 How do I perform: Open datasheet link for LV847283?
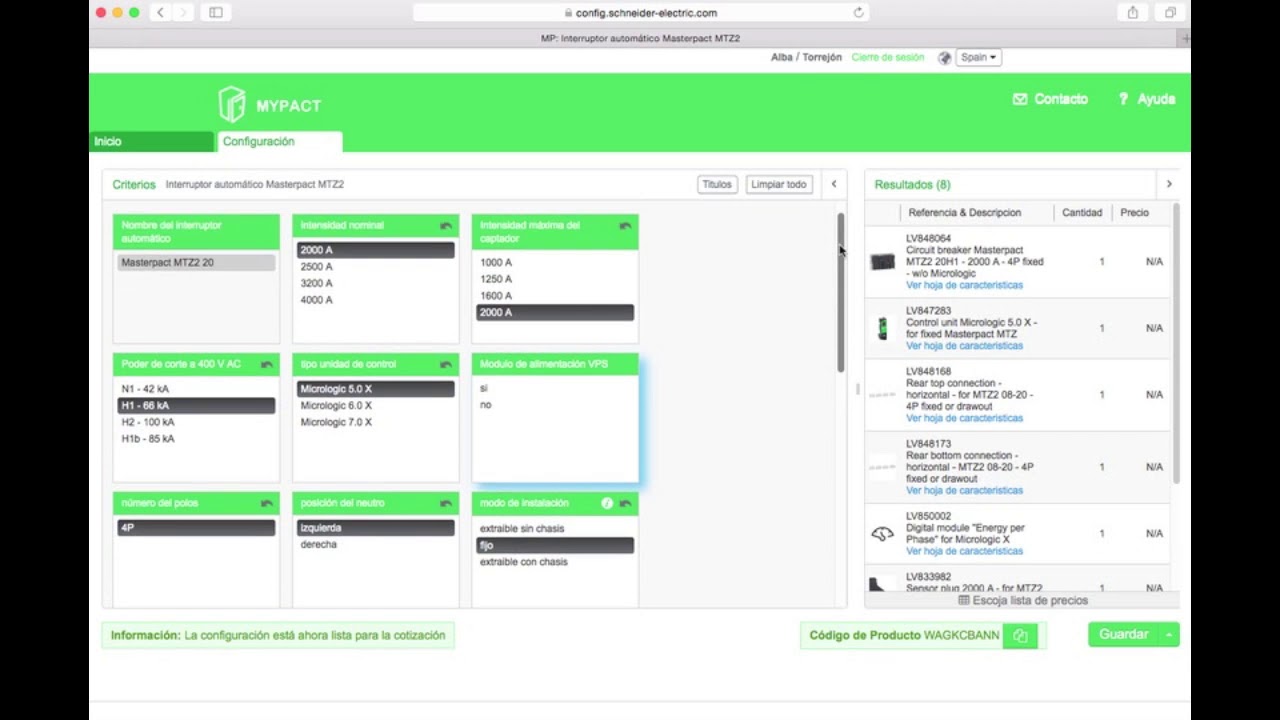964,346
